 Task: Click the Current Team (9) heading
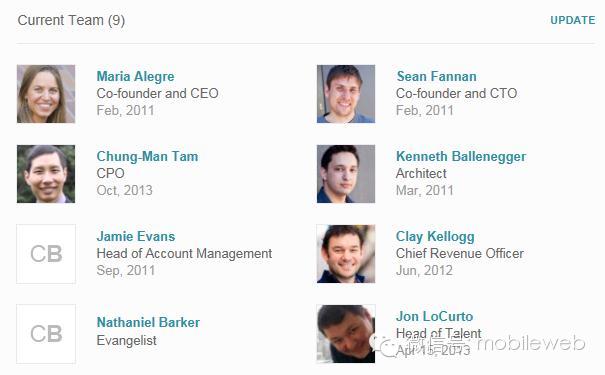(x=71, y=20)
